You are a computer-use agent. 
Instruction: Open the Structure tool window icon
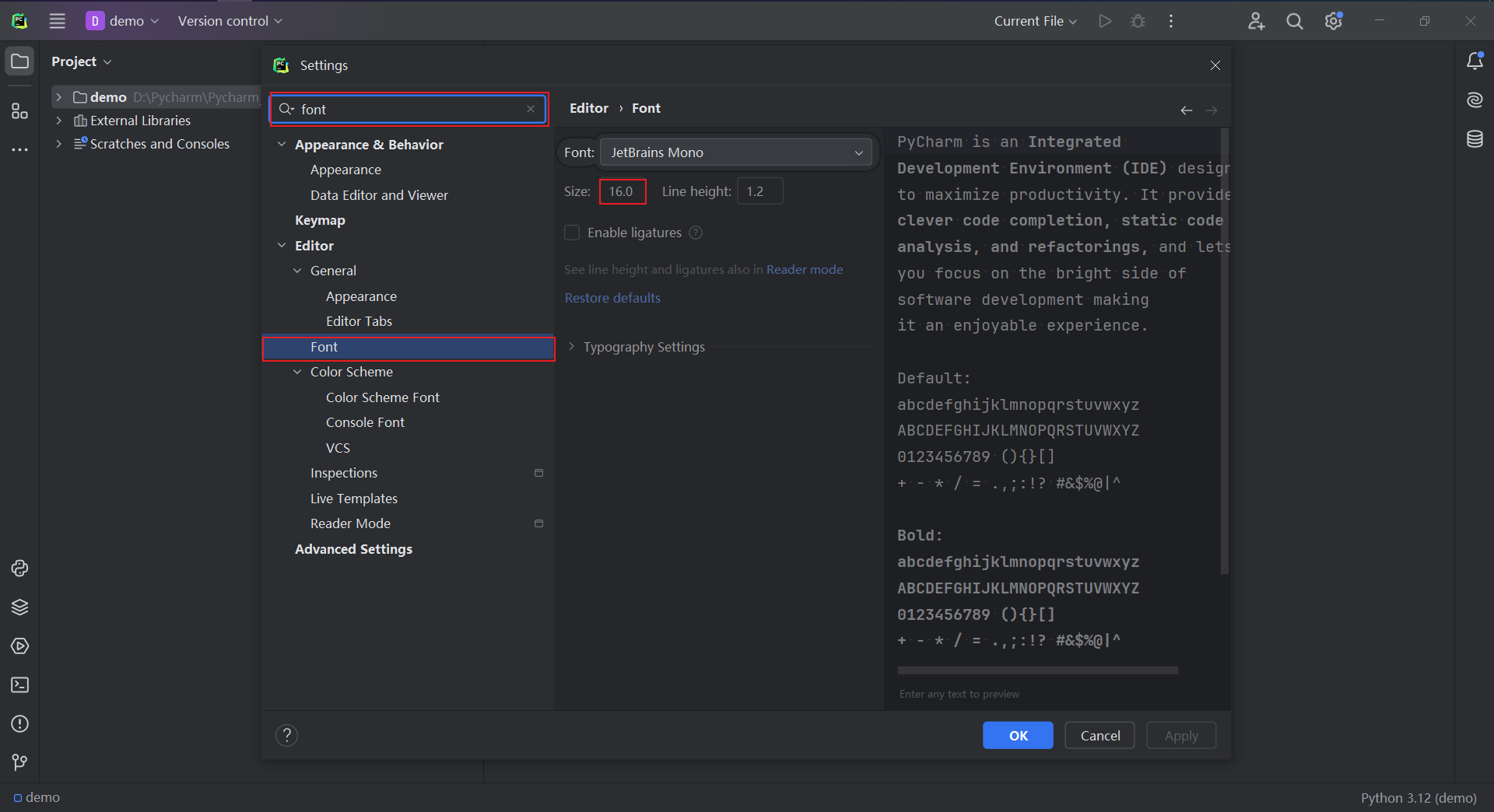(20, 111)
